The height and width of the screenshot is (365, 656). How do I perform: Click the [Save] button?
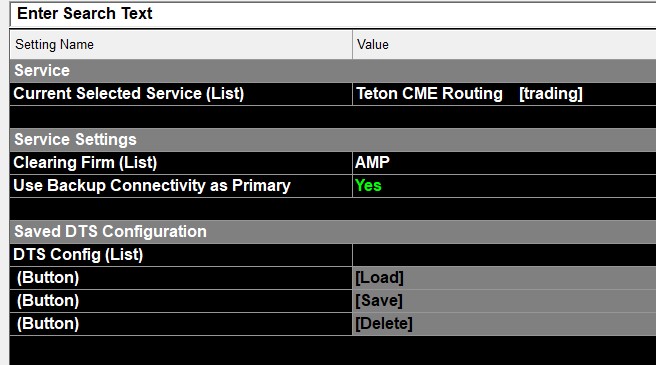(x=504, y=301)
